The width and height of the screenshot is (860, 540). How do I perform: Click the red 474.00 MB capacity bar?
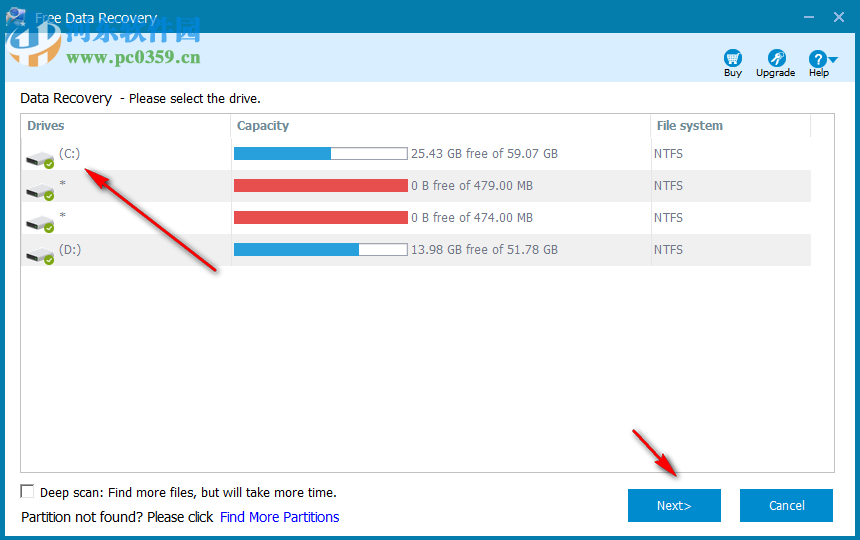tap(320, 218)
